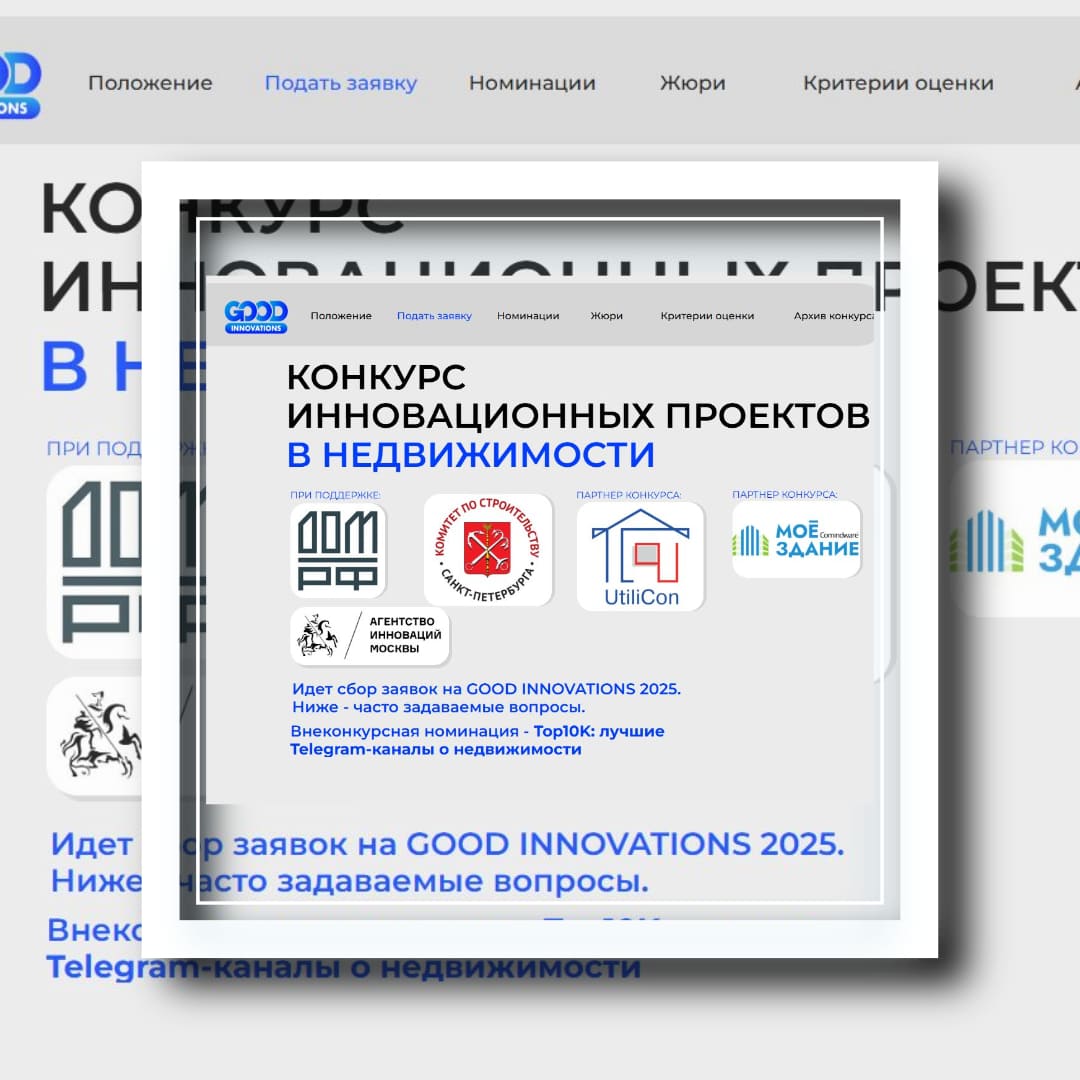Click ПАРТНЕР КОНКУРСА: label above UtiliCon
Viewport: 1080px width, 1080px height.
click(x=629, y=495)
